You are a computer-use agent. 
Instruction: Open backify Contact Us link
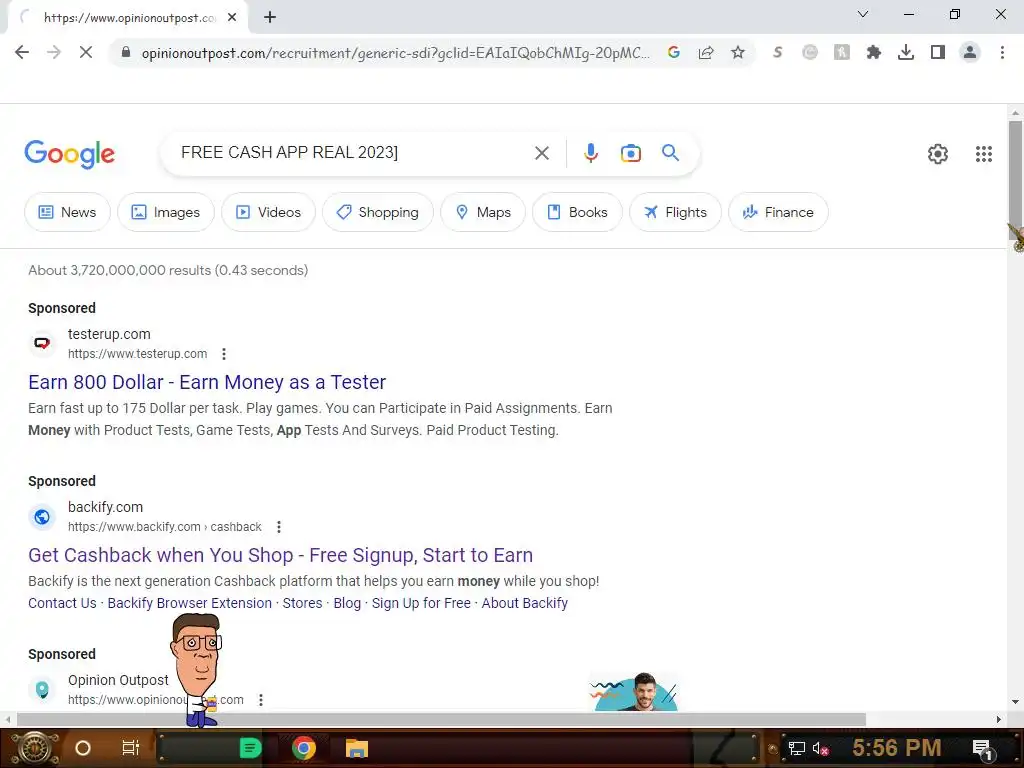point(62,603)
